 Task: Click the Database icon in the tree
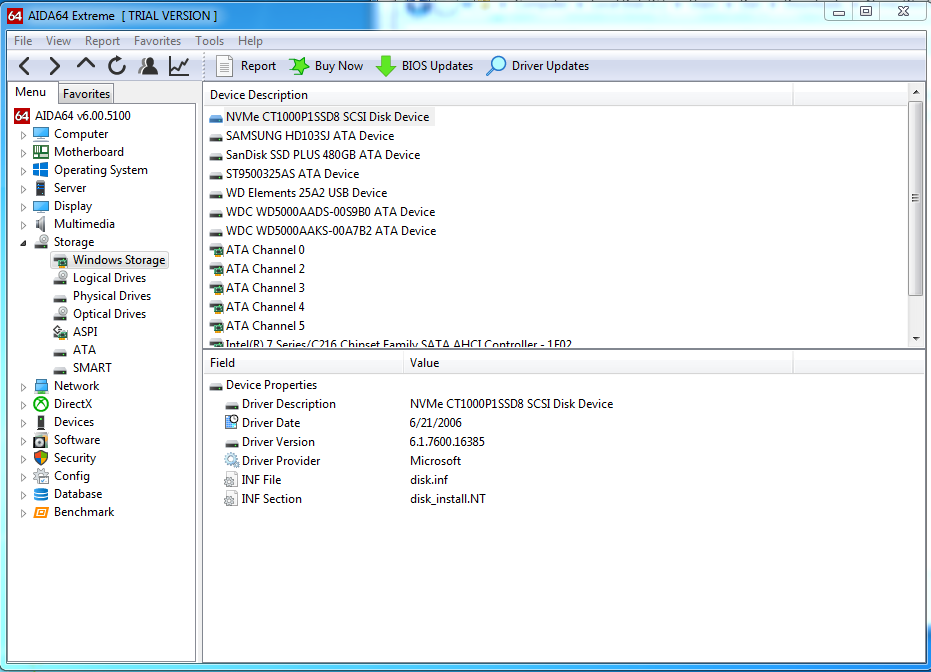[41, 494]
